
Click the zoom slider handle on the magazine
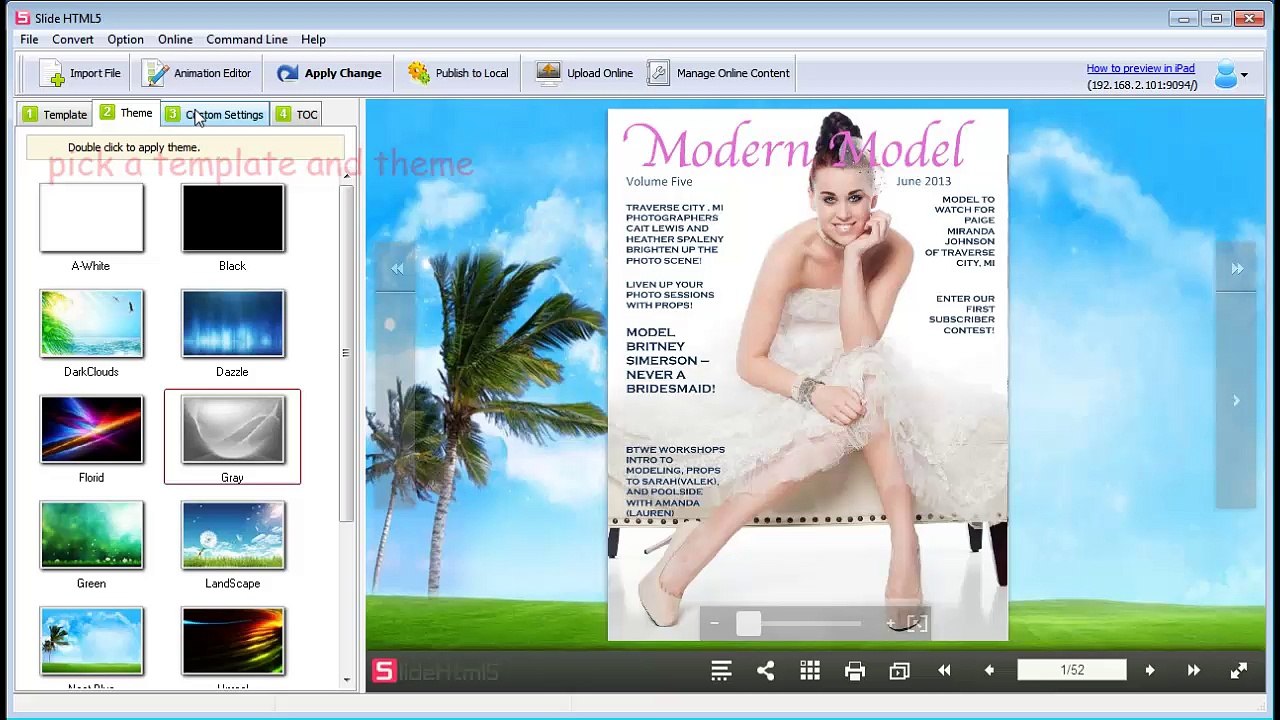pos(748,624)
